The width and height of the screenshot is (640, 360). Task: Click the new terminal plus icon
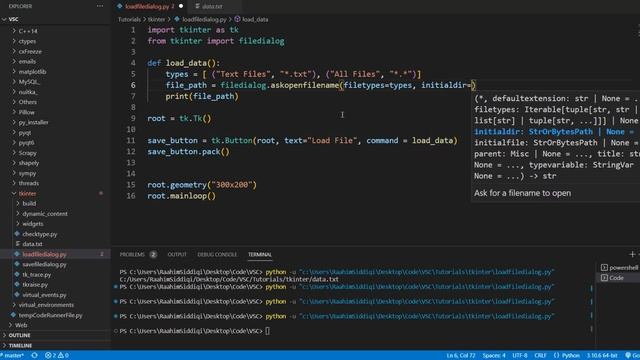point(632,254)
